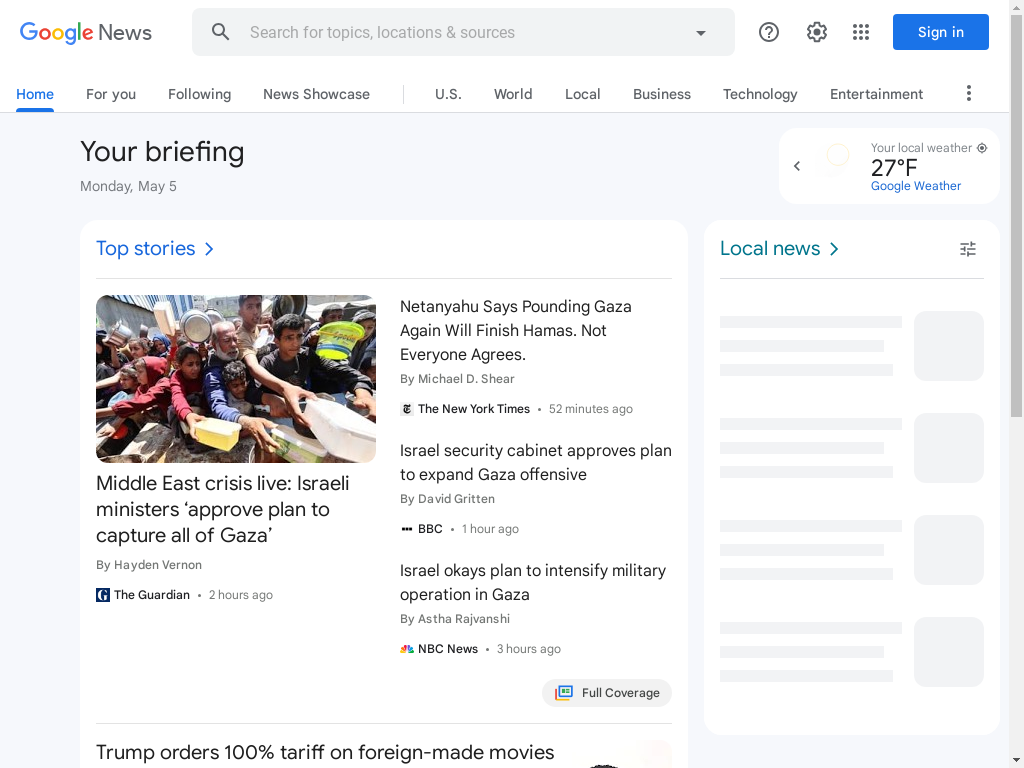Open the Gaza food crowd photo thumbnail
The width and height of the screenshot is (1024, 768).
pyautogui.click(x=236, y=379)
